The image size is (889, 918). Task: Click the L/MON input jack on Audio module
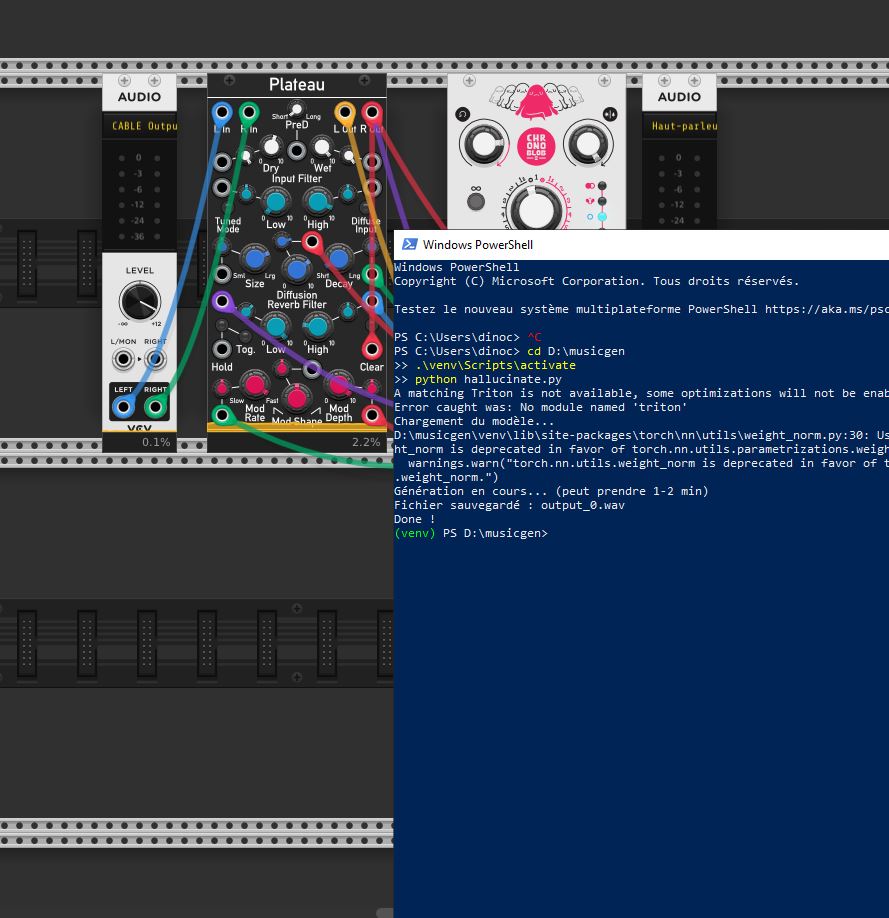(124, 359)
